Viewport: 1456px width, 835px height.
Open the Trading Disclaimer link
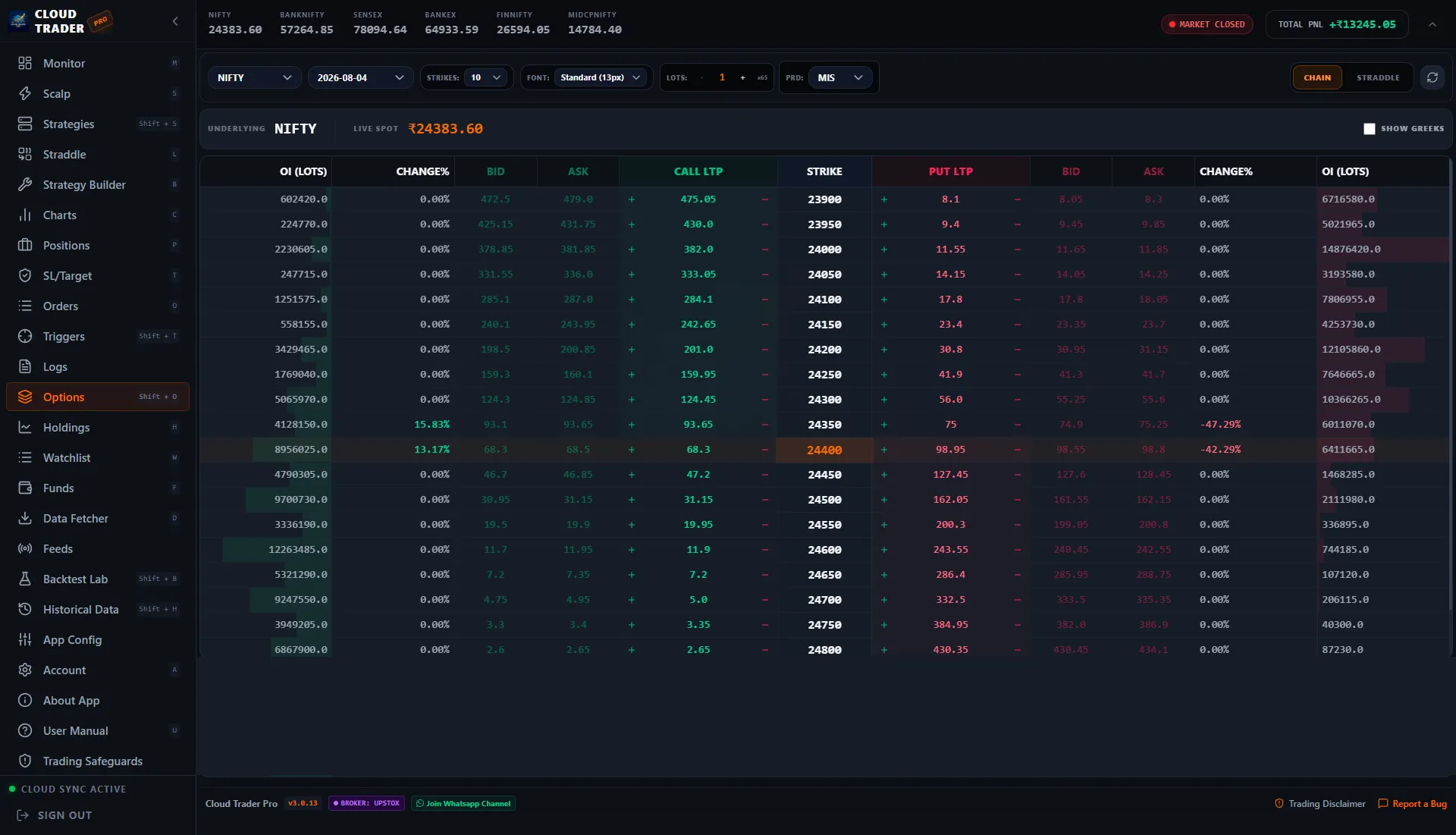coord(1319,803)
